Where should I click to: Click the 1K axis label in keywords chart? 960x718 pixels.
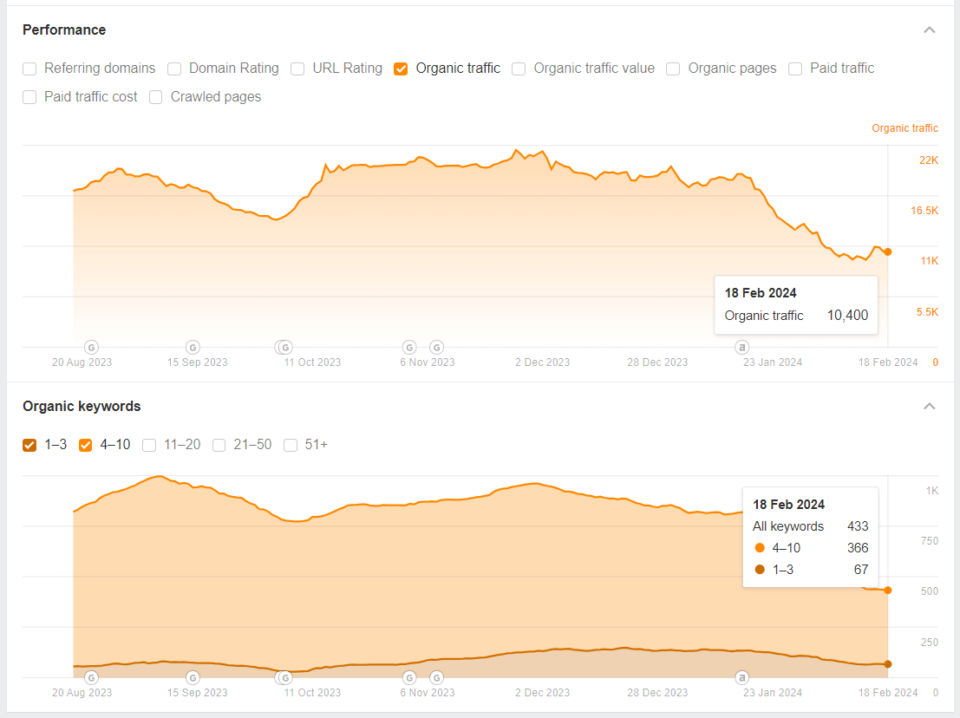pos(932,490)
